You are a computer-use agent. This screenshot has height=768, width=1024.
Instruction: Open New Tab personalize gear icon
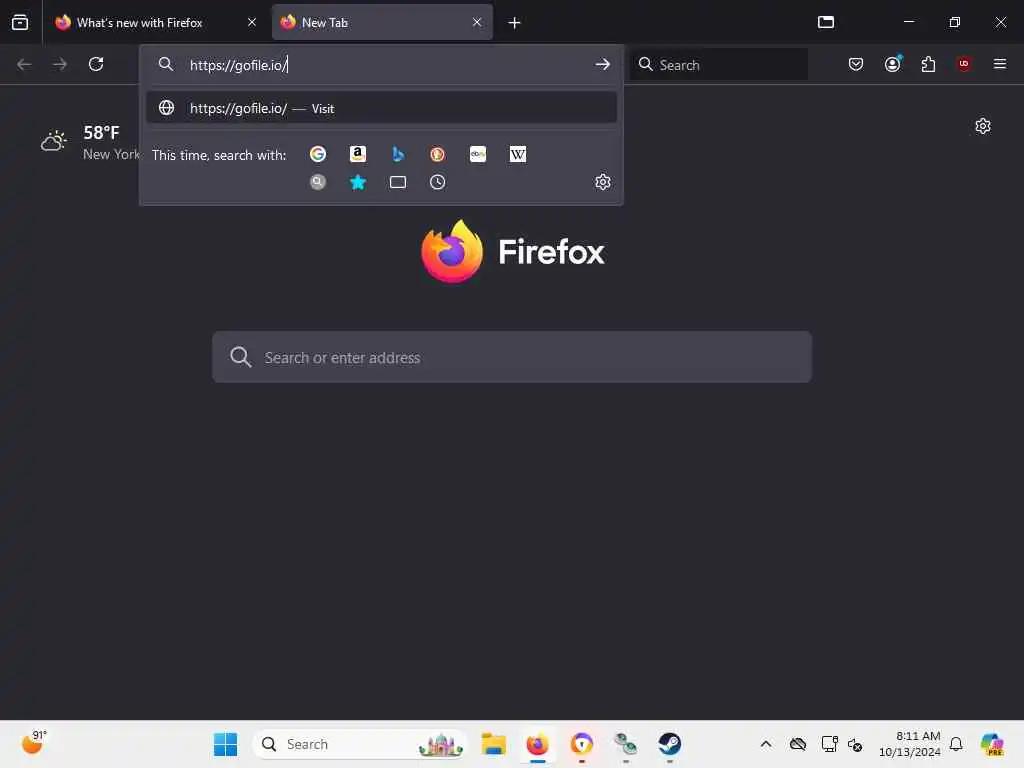[983, 126]
